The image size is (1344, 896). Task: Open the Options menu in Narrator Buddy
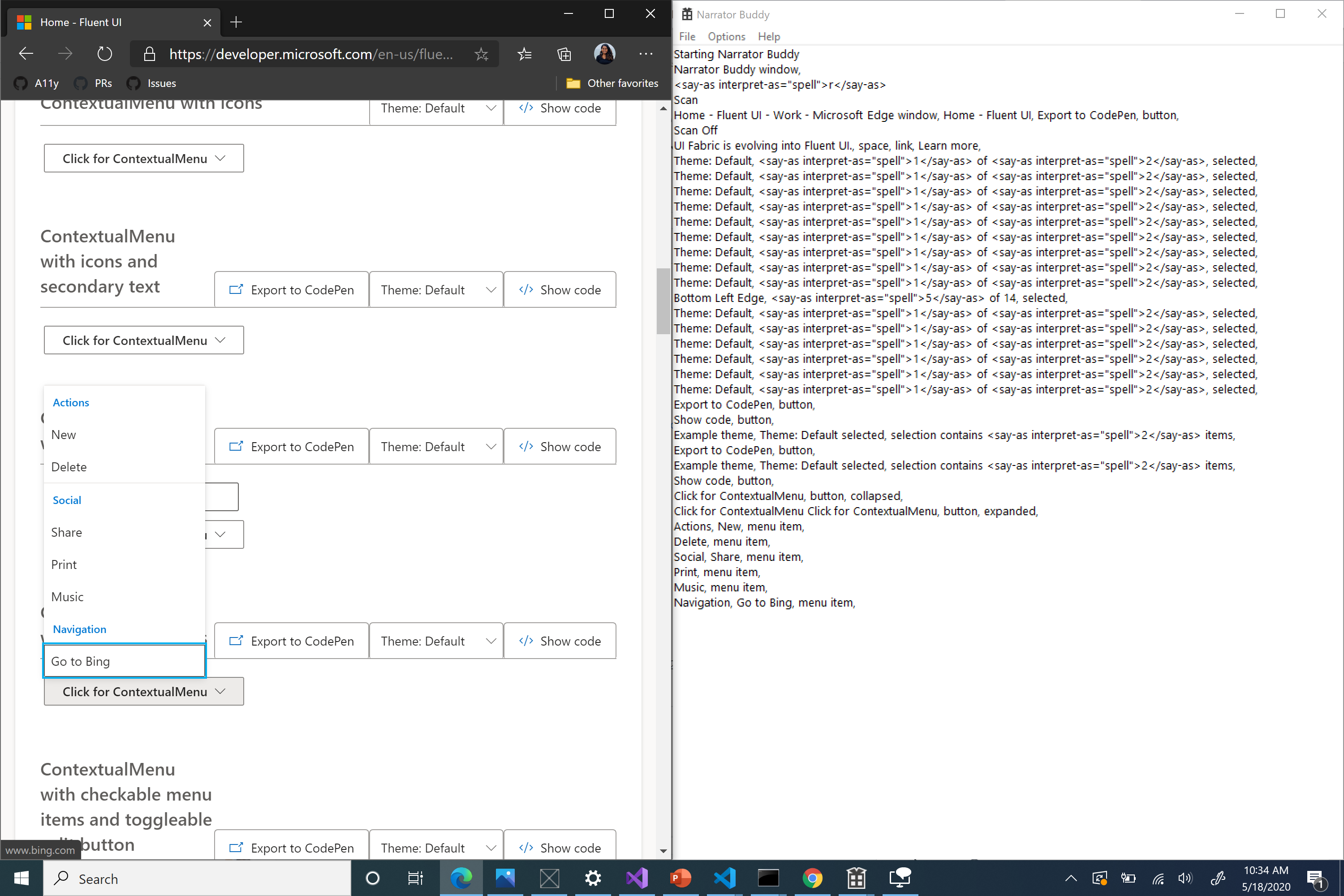[x=726, y=36]
